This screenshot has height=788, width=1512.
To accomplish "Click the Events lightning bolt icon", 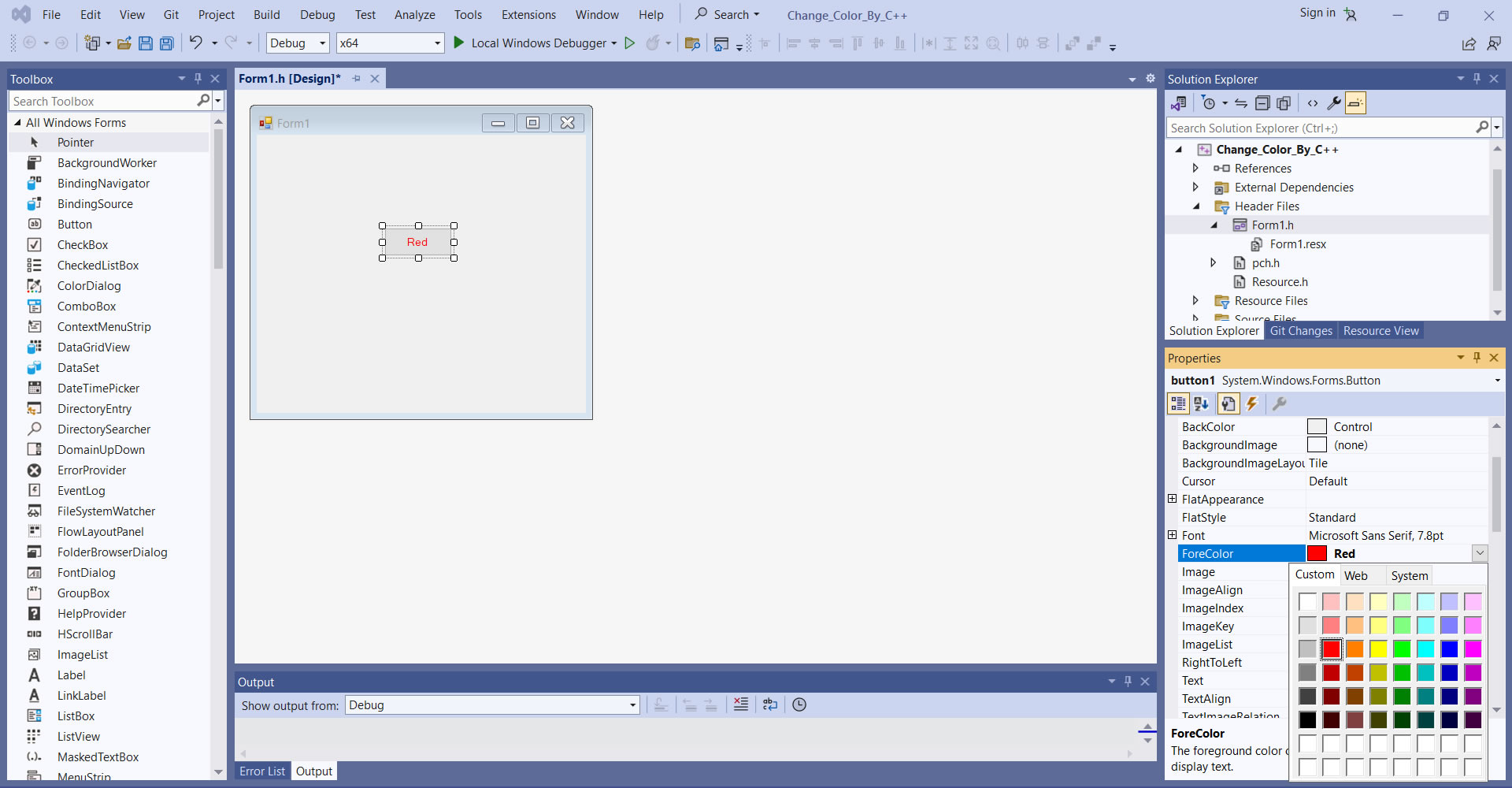I will tap(1252, 404).
